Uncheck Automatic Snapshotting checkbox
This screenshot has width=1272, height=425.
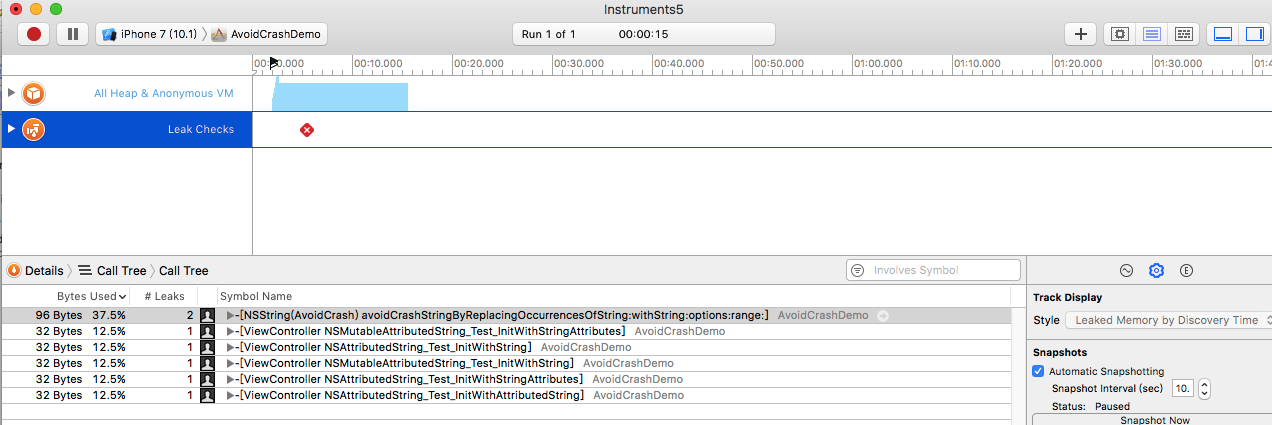pyautogui.click(x=1038, y=371)
